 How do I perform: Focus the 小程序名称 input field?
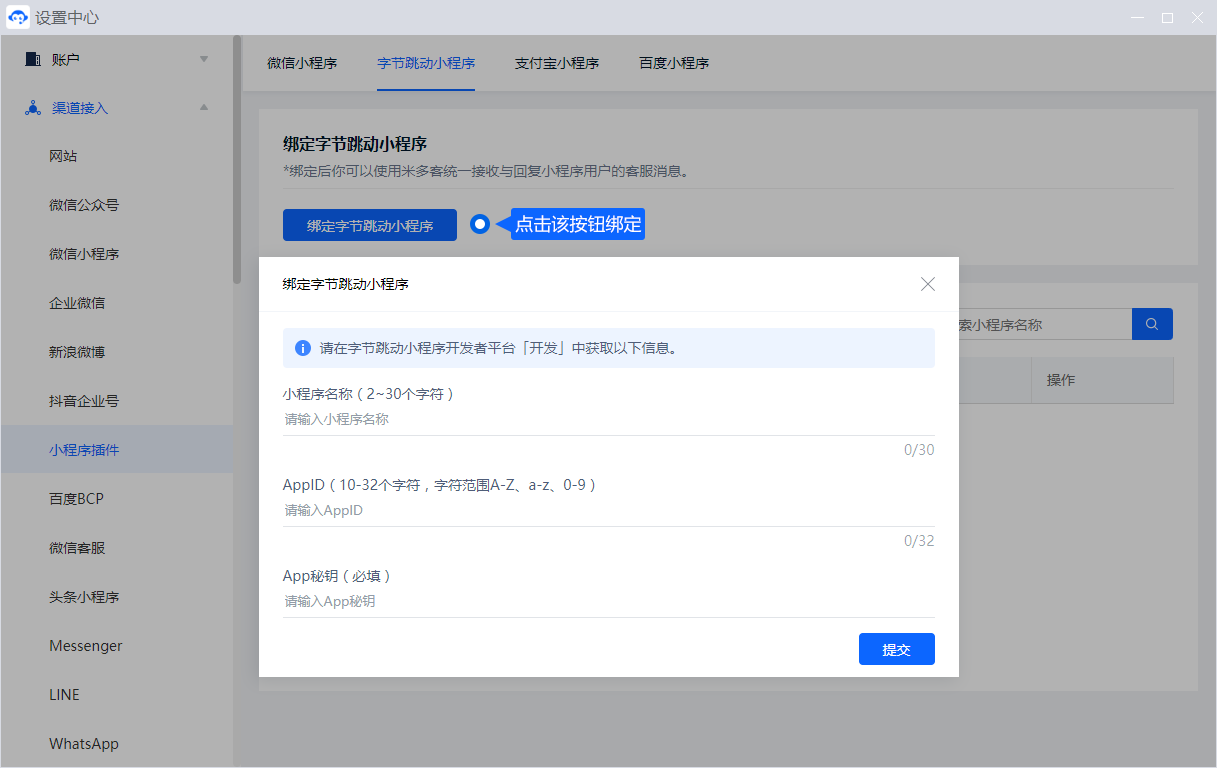pyautogui.click(x=608, y=420)
